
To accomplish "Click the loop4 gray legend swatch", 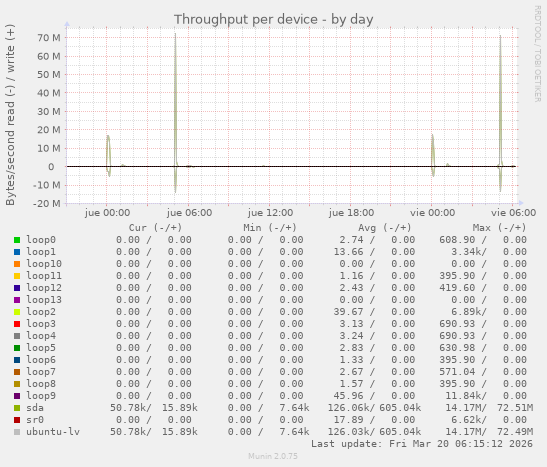I will pyautogui.click(x=17, y=336).
